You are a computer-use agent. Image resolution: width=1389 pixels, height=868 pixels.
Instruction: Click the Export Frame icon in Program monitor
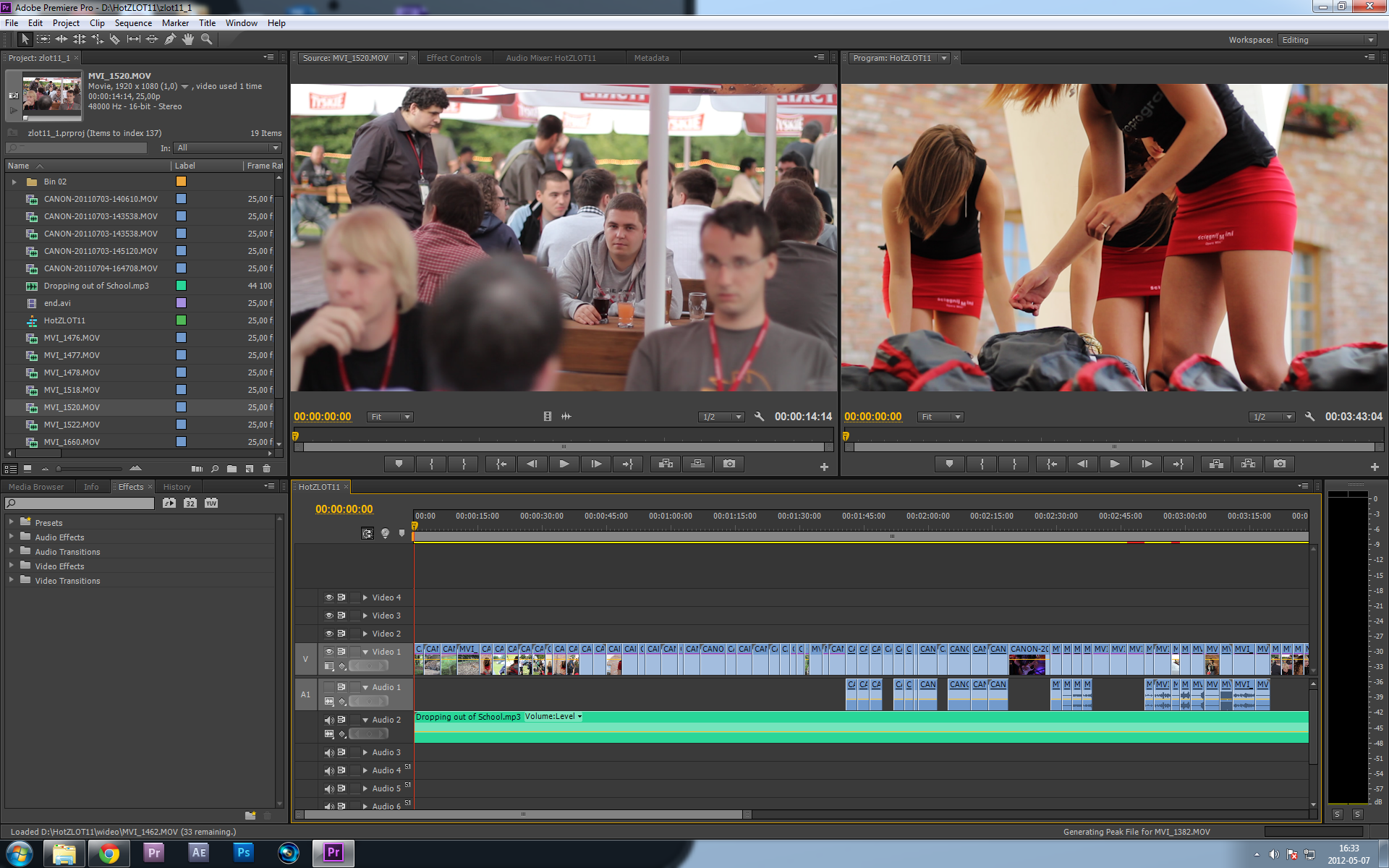tap(1283, 462)
